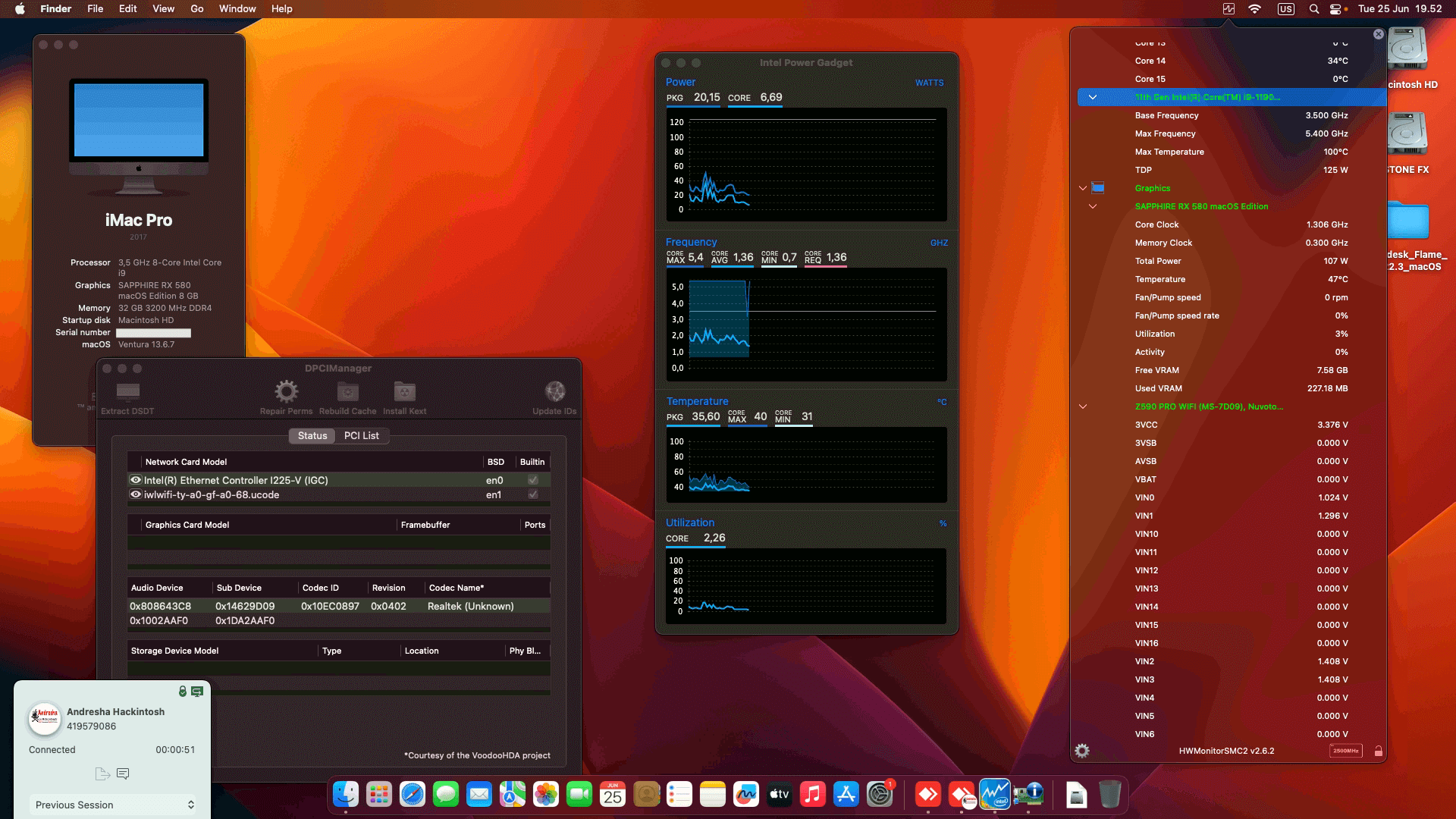This screenshot has height=819, width=1456.
Task: Open the HWMonitorSMC2 settings gear
Action: tap(1082, 749)
